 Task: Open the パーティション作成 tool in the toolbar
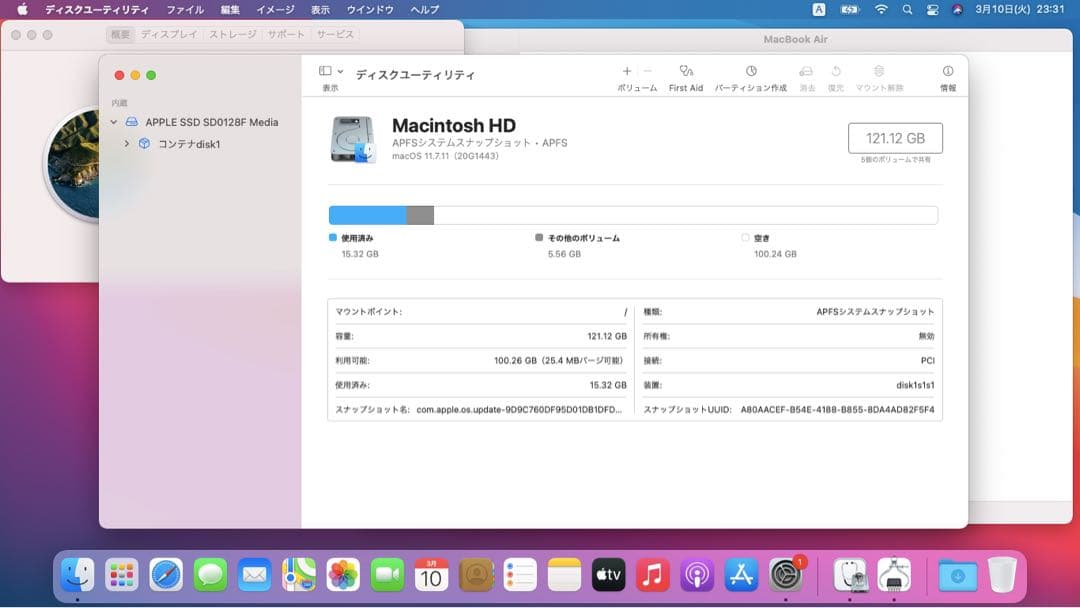[752, 75]
